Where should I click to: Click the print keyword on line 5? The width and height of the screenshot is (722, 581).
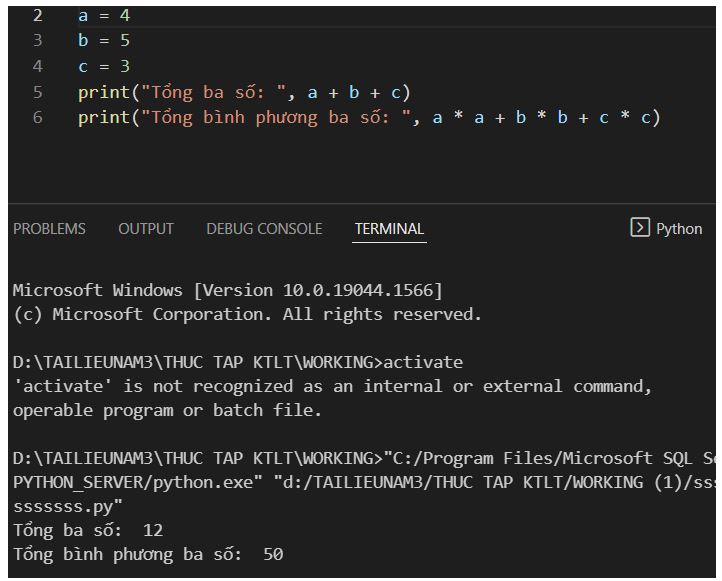click(104, 92)
